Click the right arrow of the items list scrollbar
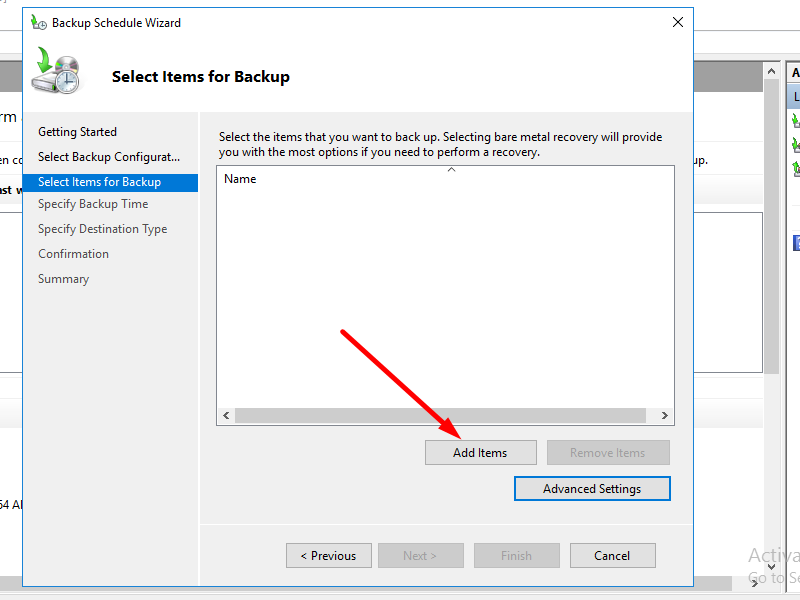800x600 pixels. tap(664, 415)
